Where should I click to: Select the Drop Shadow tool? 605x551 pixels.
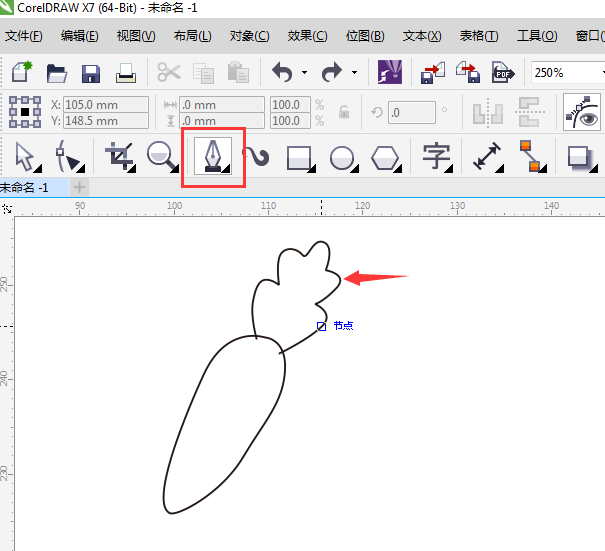tap(582, 158)
